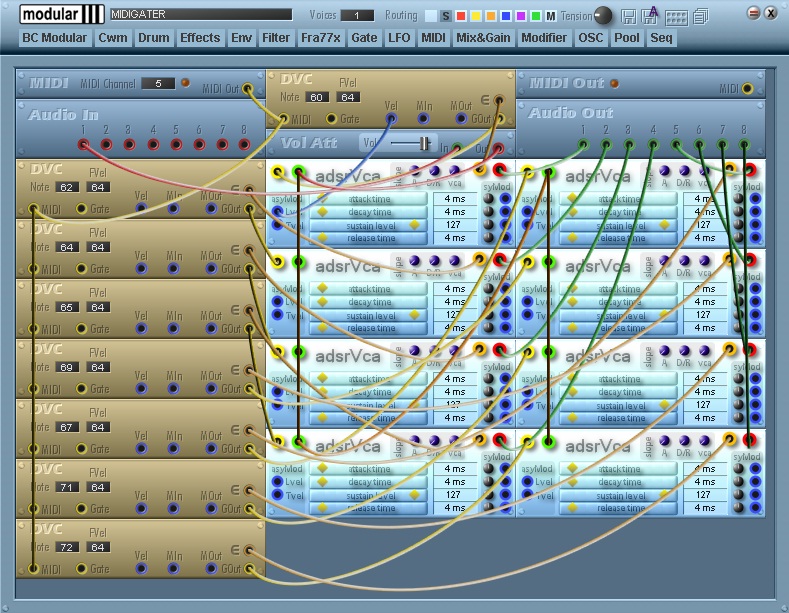The height and width of the screenshot is (613, 789).
Task: Toggle the E button on the note 60 DVC
Action: tap(485, 100)
